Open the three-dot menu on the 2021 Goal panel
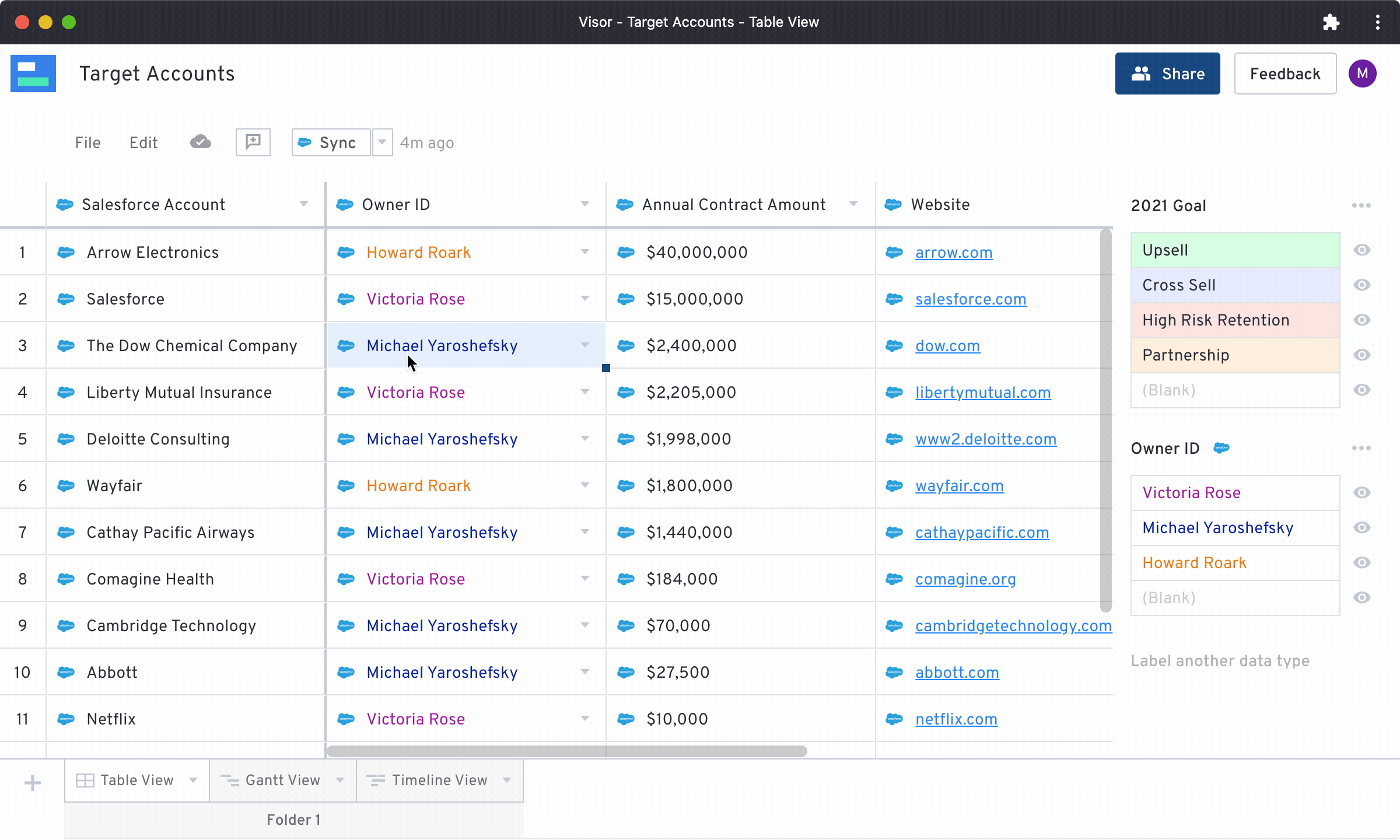 [1361, 205]
